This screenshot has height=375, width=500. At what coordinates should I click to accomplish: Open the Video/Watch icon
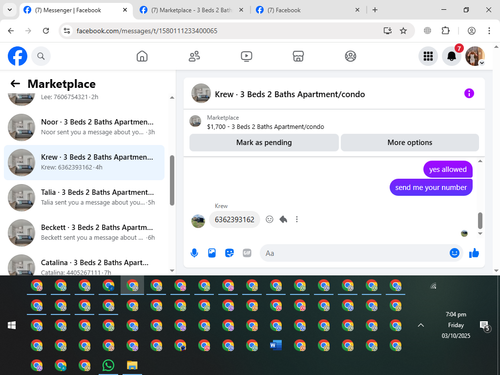(246, 56)
